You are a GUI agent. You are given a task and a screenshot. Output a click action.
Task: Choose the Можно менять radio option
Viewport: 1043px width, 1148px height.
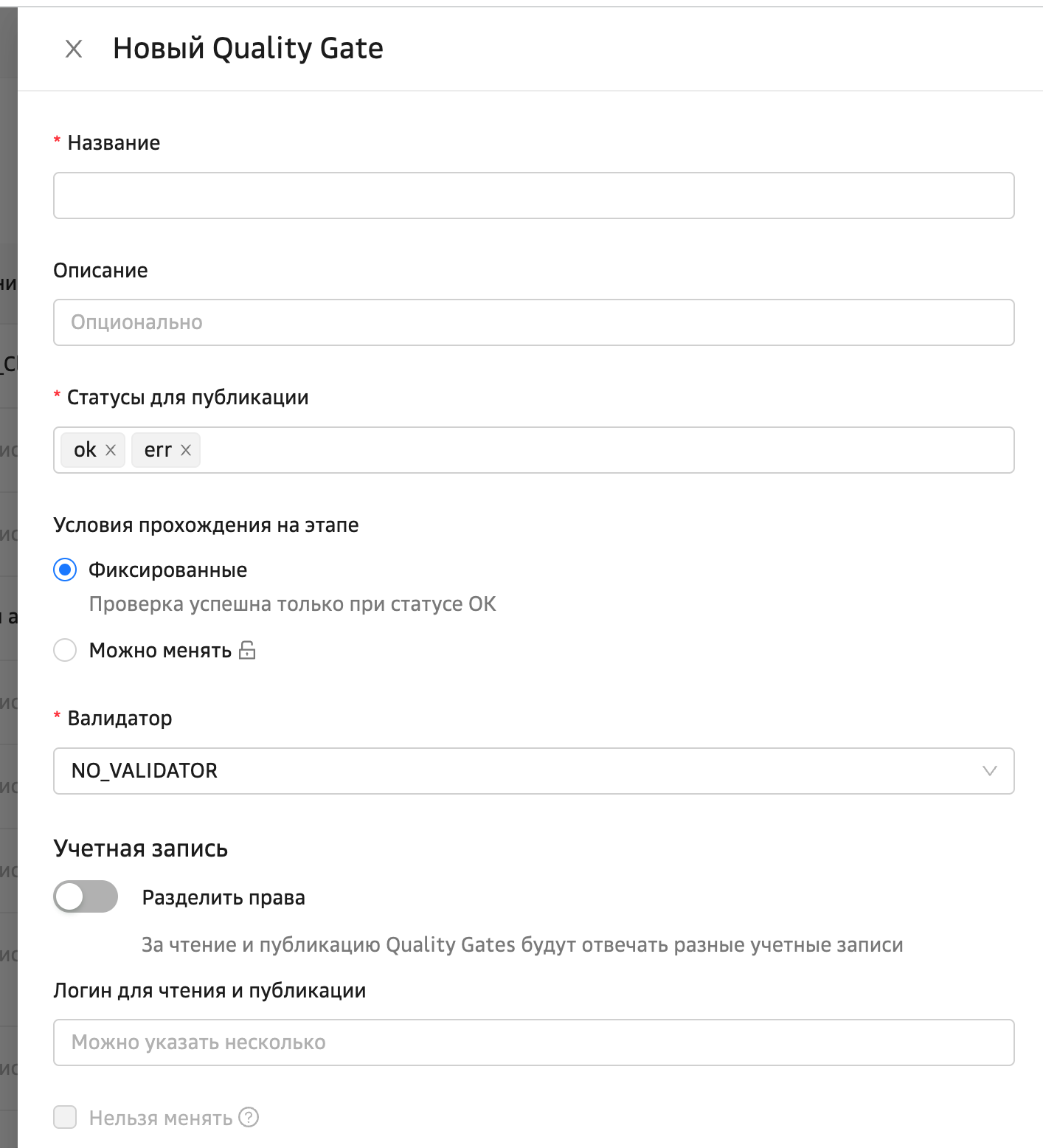[65, 650]
